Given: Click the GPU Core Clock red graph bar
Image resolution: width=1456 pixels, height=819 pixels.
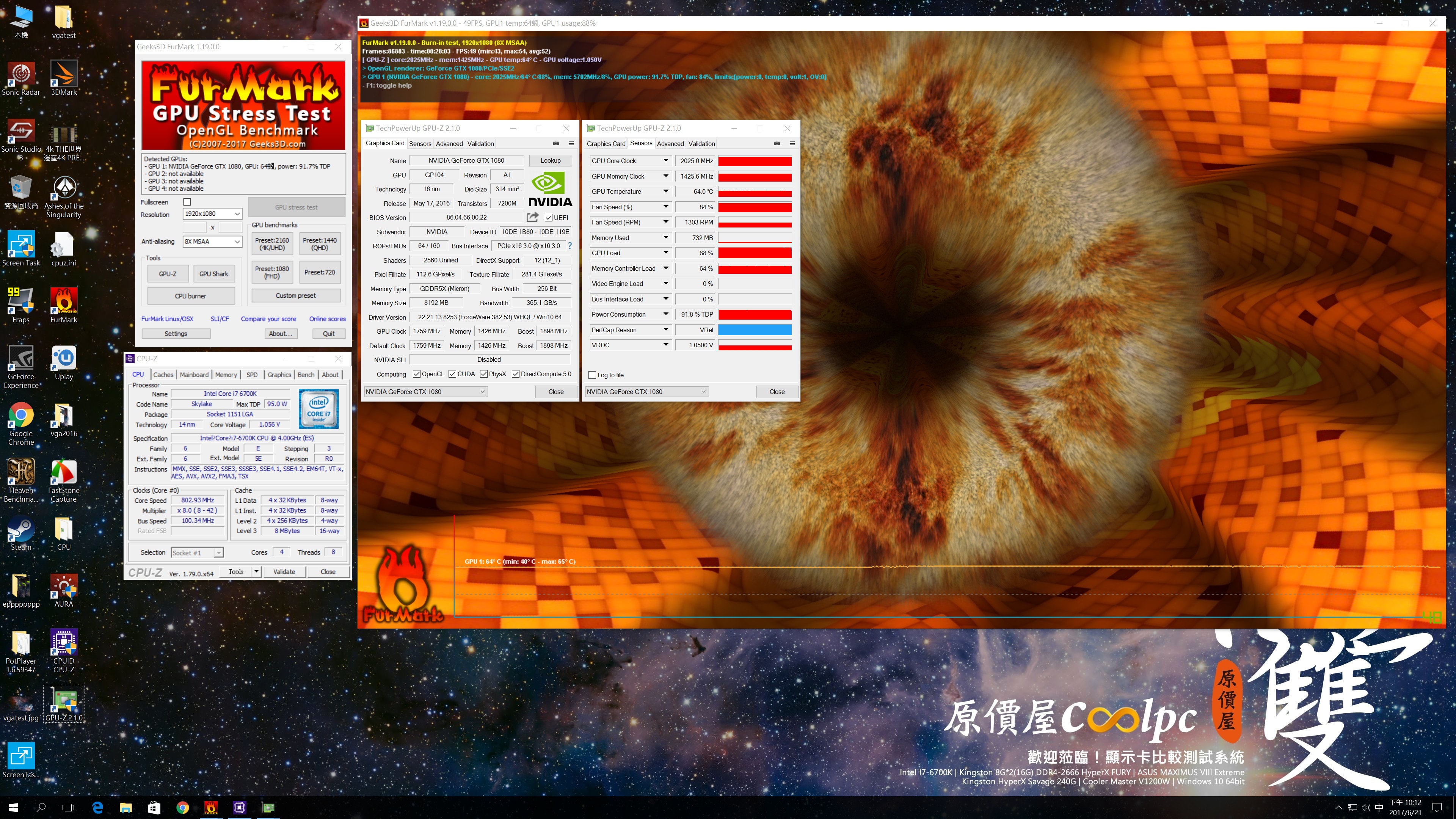Looking at the screenshot, I should [755, 161].
